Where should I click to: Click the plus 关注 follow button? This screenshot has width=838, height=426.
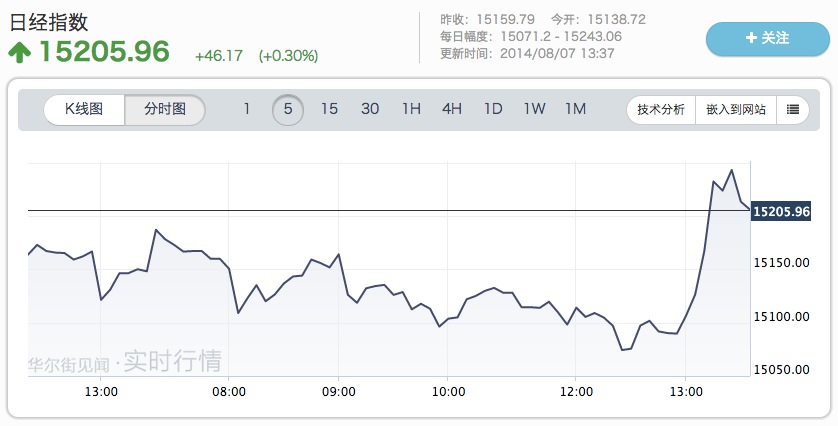click(767, 38)
